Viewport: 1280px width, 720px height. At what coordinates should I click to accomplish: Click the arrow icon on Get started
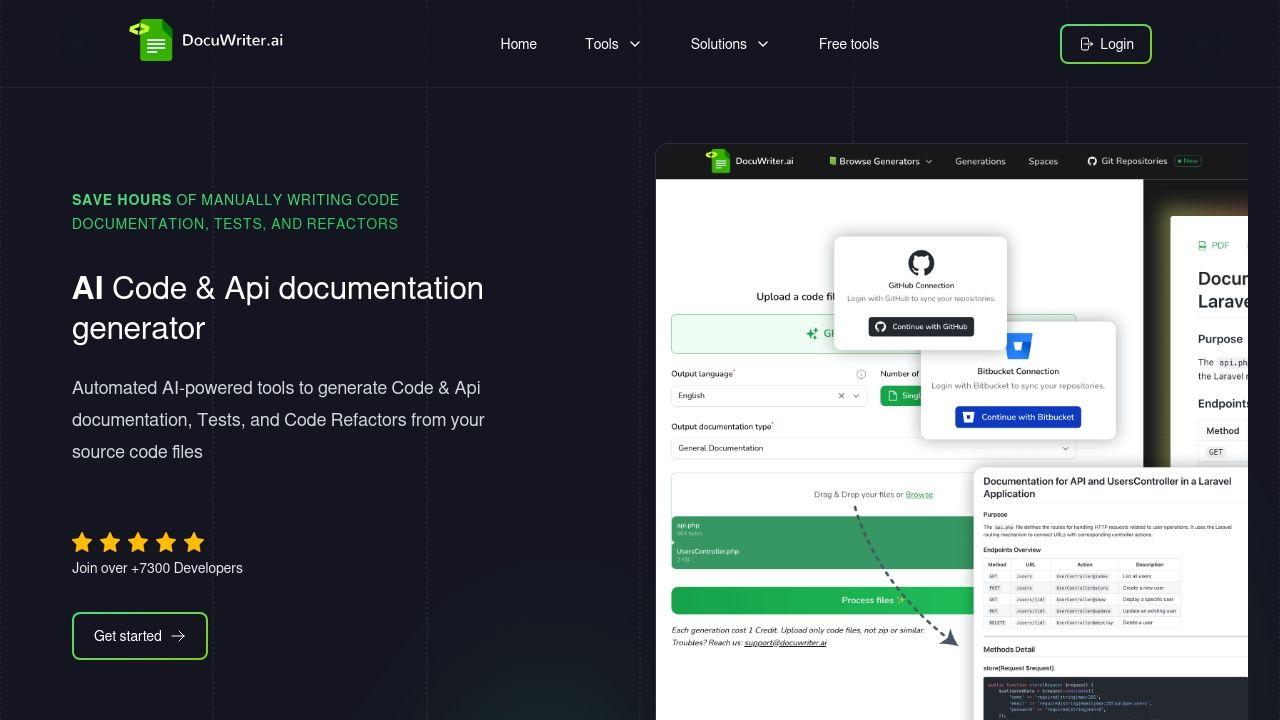click(x=178, y=636)
